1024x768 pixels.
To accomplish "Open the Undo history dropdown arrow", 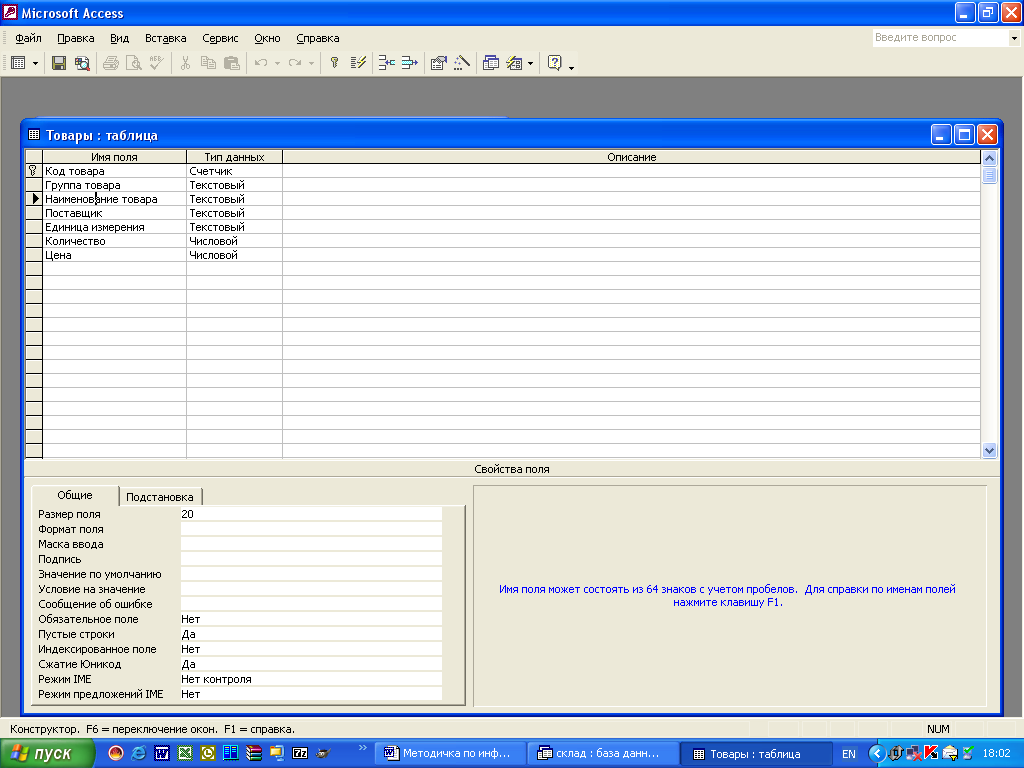I will click(278, 63).
